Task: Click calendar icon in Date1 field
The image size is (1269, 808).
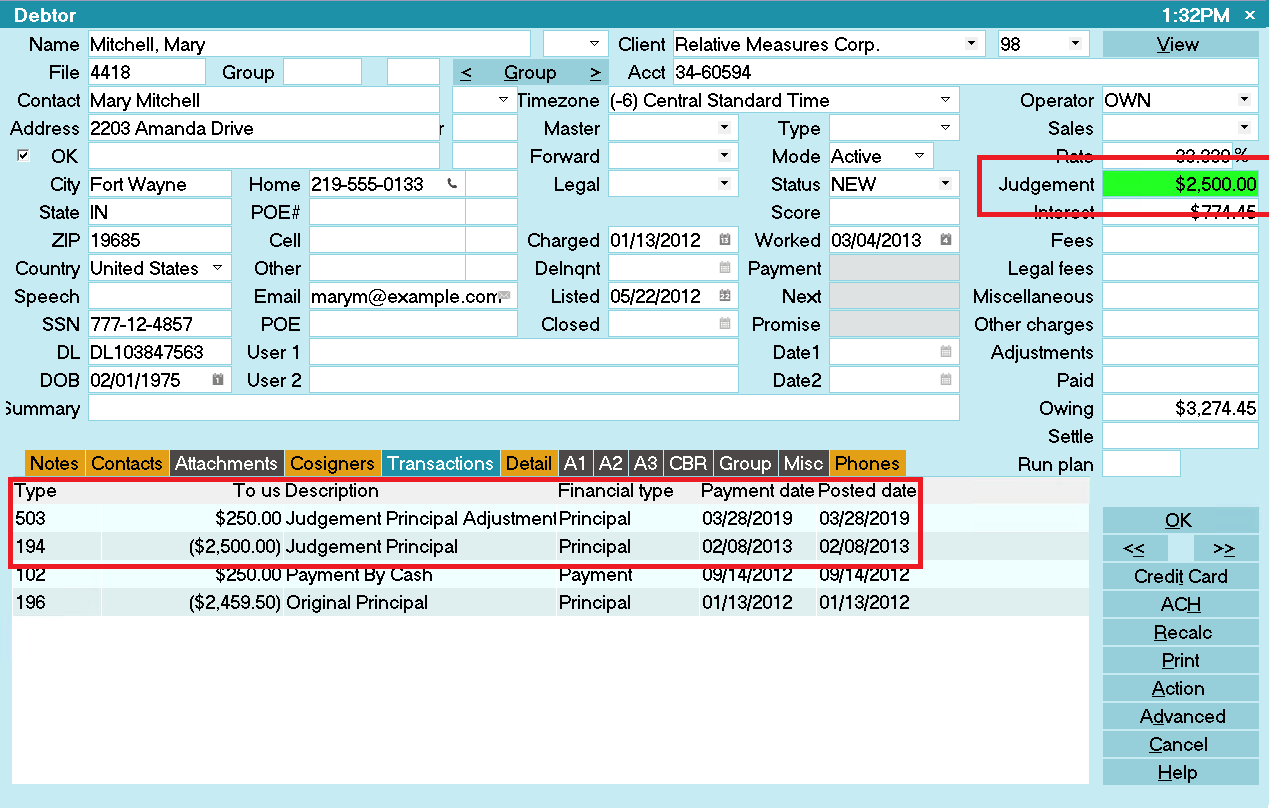Action: coord(945,353)
